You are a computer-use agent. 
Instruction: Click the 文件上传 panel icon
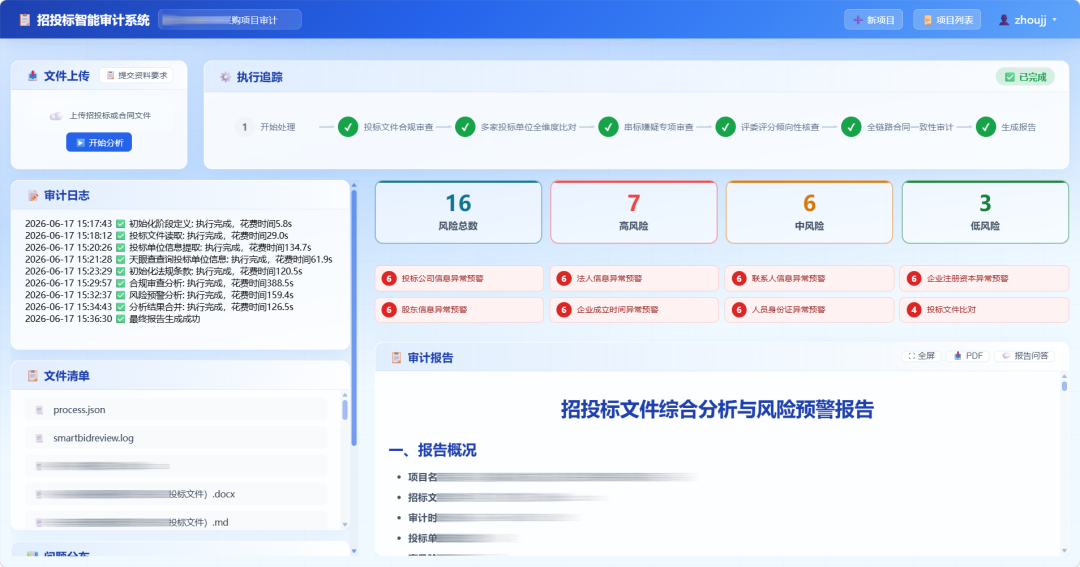[32, 76]
